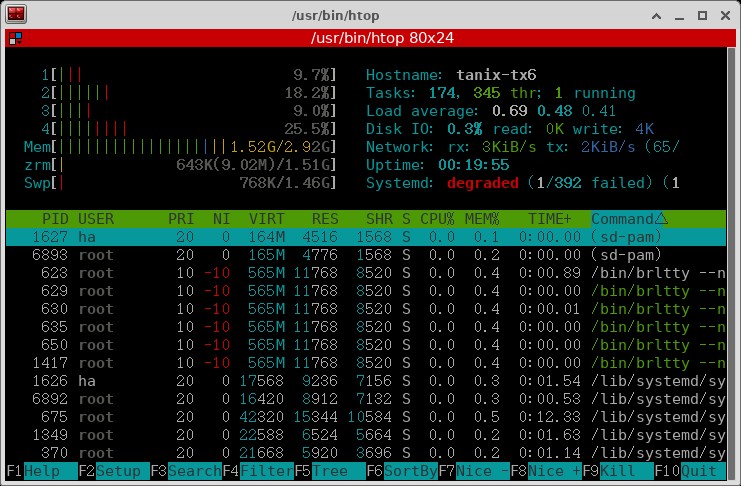The image size is (741, 486).
Task: Open the terminal layout grid icon
Action: coord(16,38)
